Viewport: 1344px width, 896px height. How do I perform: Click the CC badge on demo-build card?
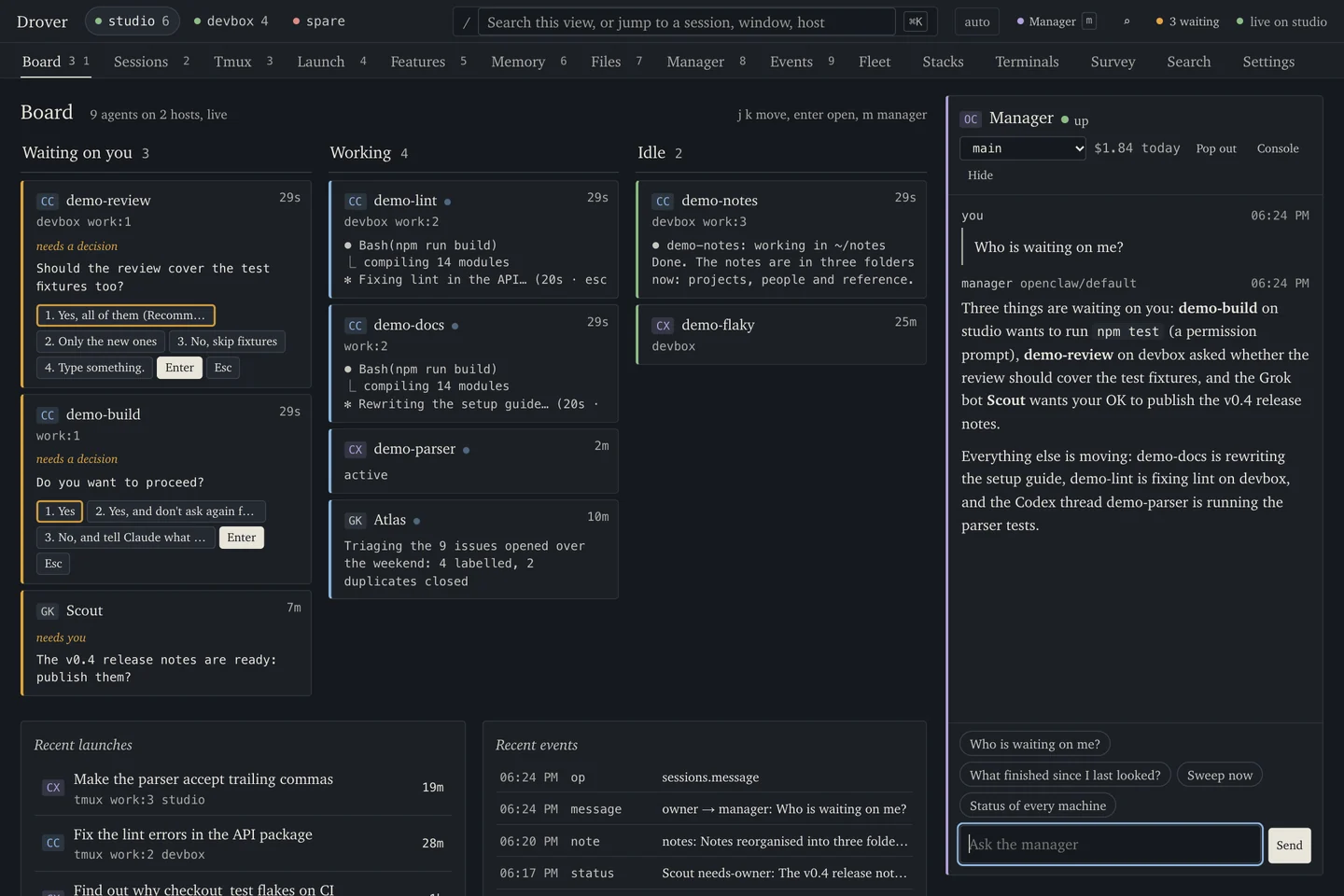(x=48, y=415)
